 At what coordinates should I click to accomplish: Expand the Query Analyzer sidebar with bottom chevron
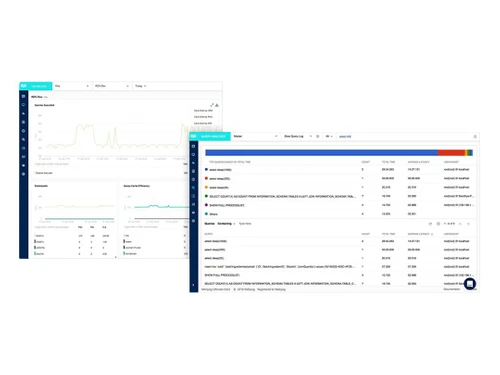click(193, 285)
